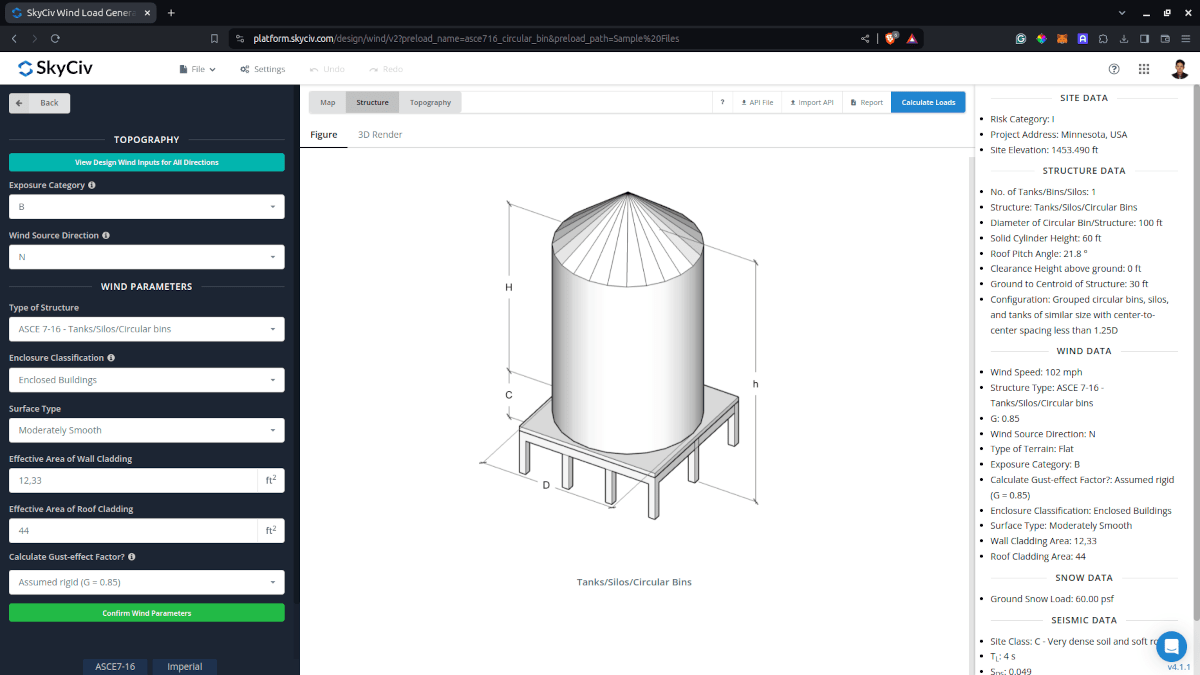The image size is (1200, 675).
Task: Expand the Type of Structure dropdown
Action: coord(147,329)
